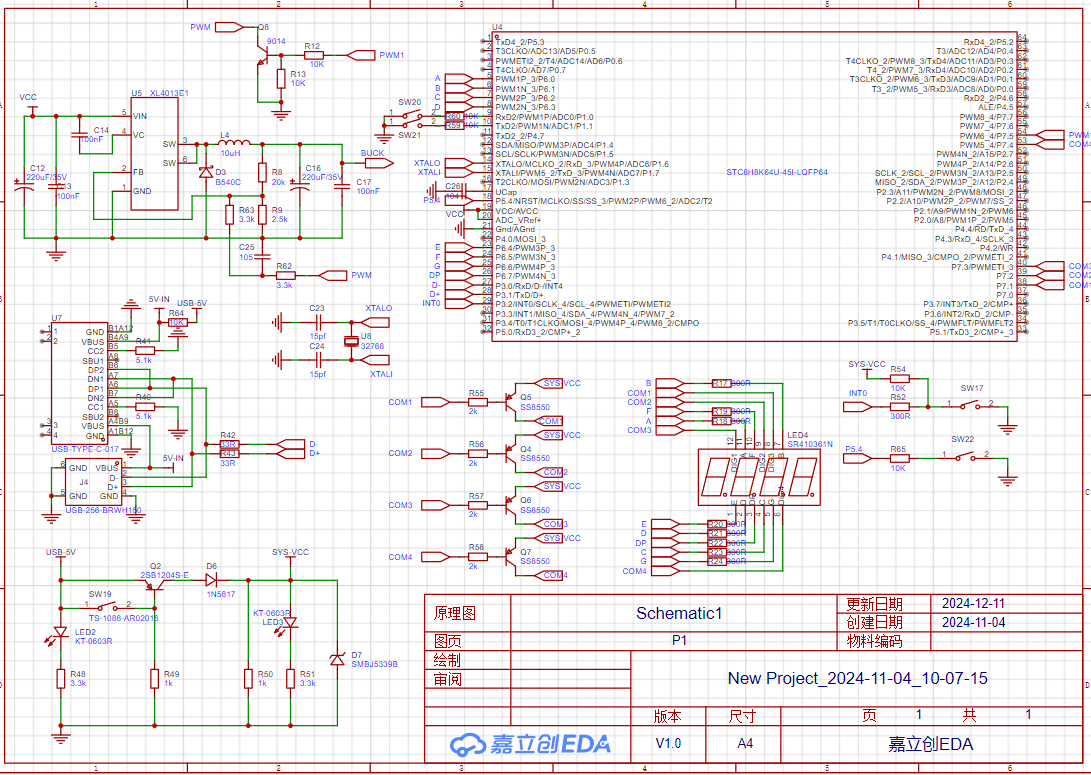This screenshot has width=1091, height=775.
Task: Select resistor R9 2.5k
Action: pos(262,215)
